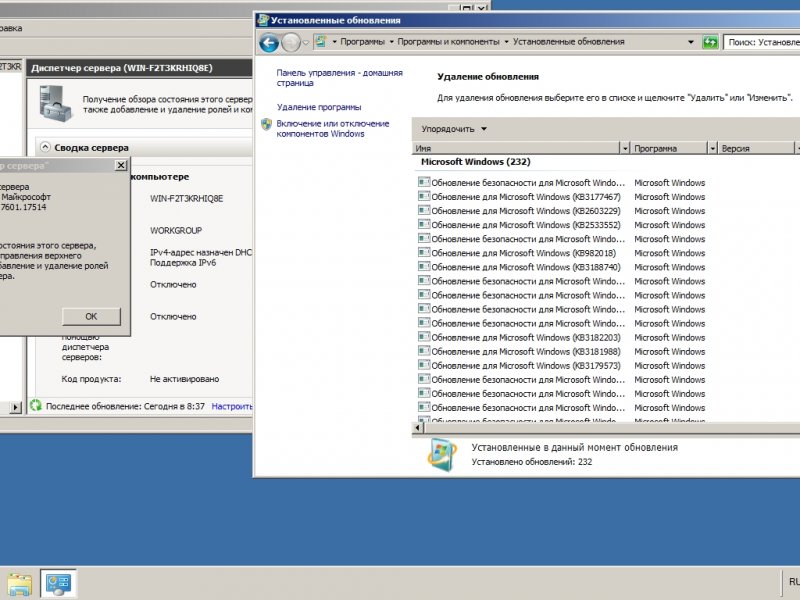
Task: Click shield icon beside Windows components link
Action: point(266,124)
